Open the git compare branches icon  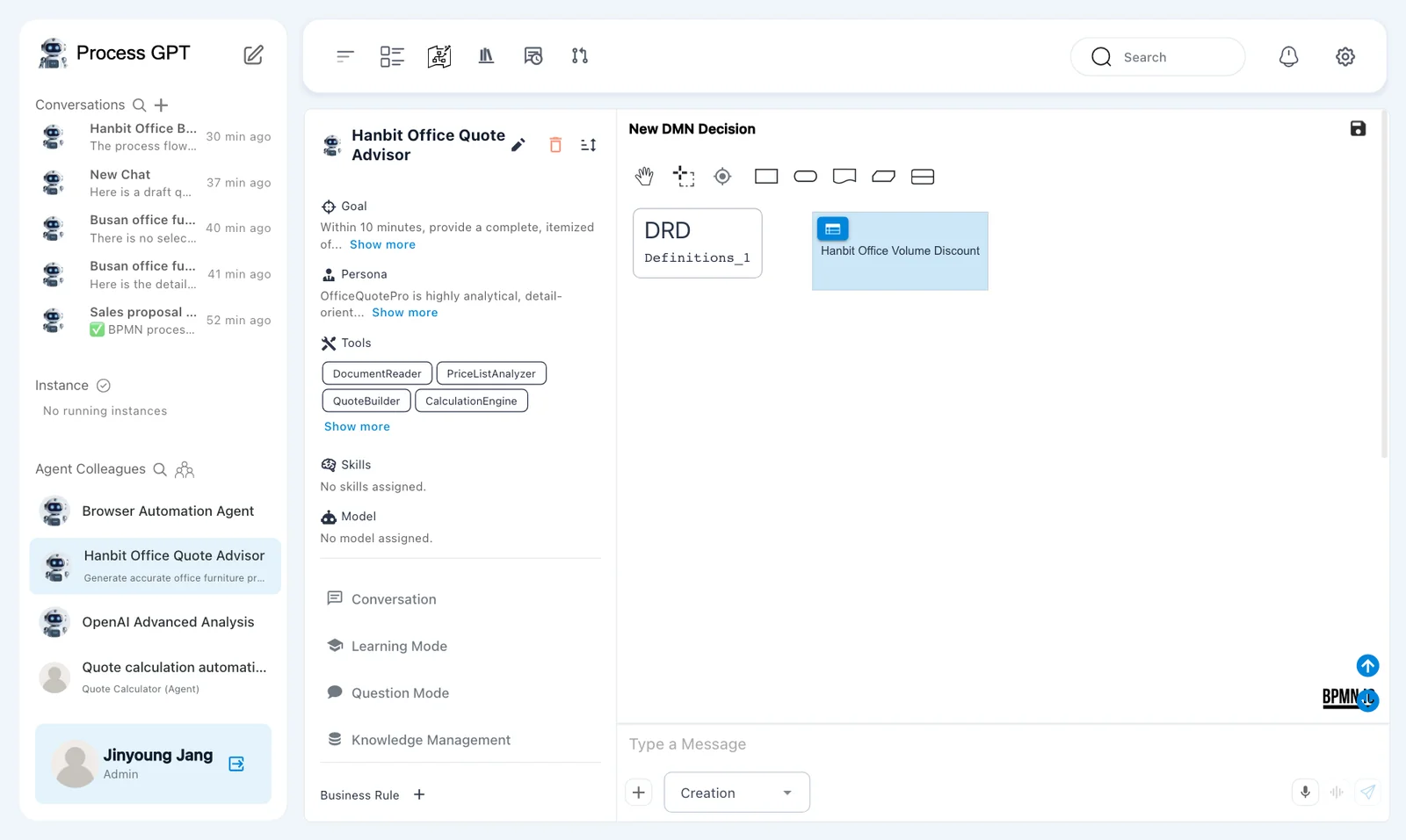coord(580,56)
